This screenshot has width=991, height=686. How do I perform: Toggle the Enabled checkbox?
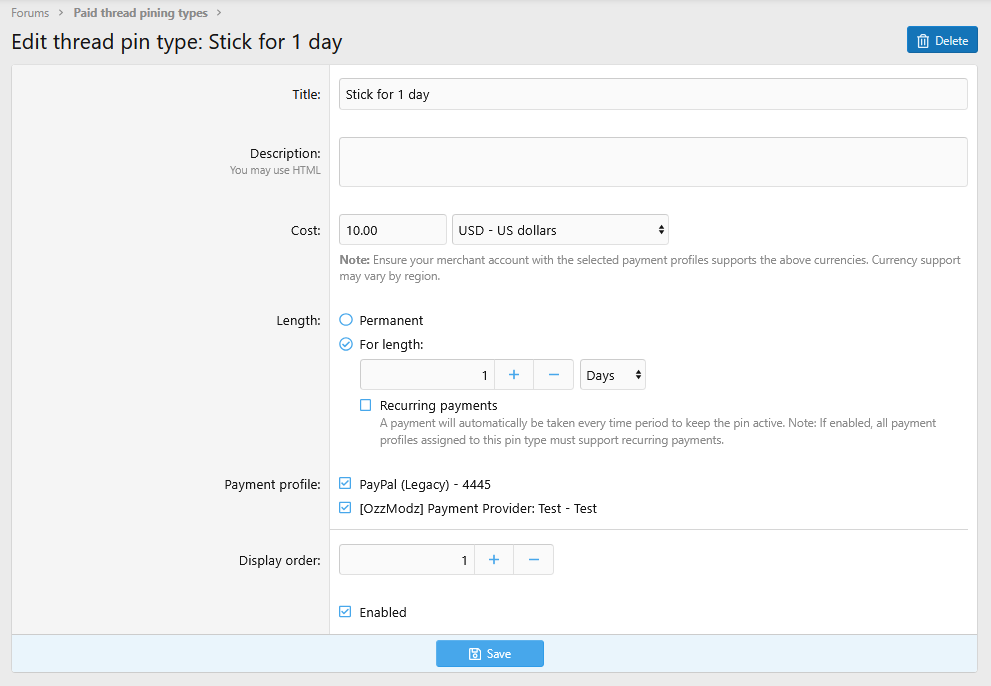[345, 611]
